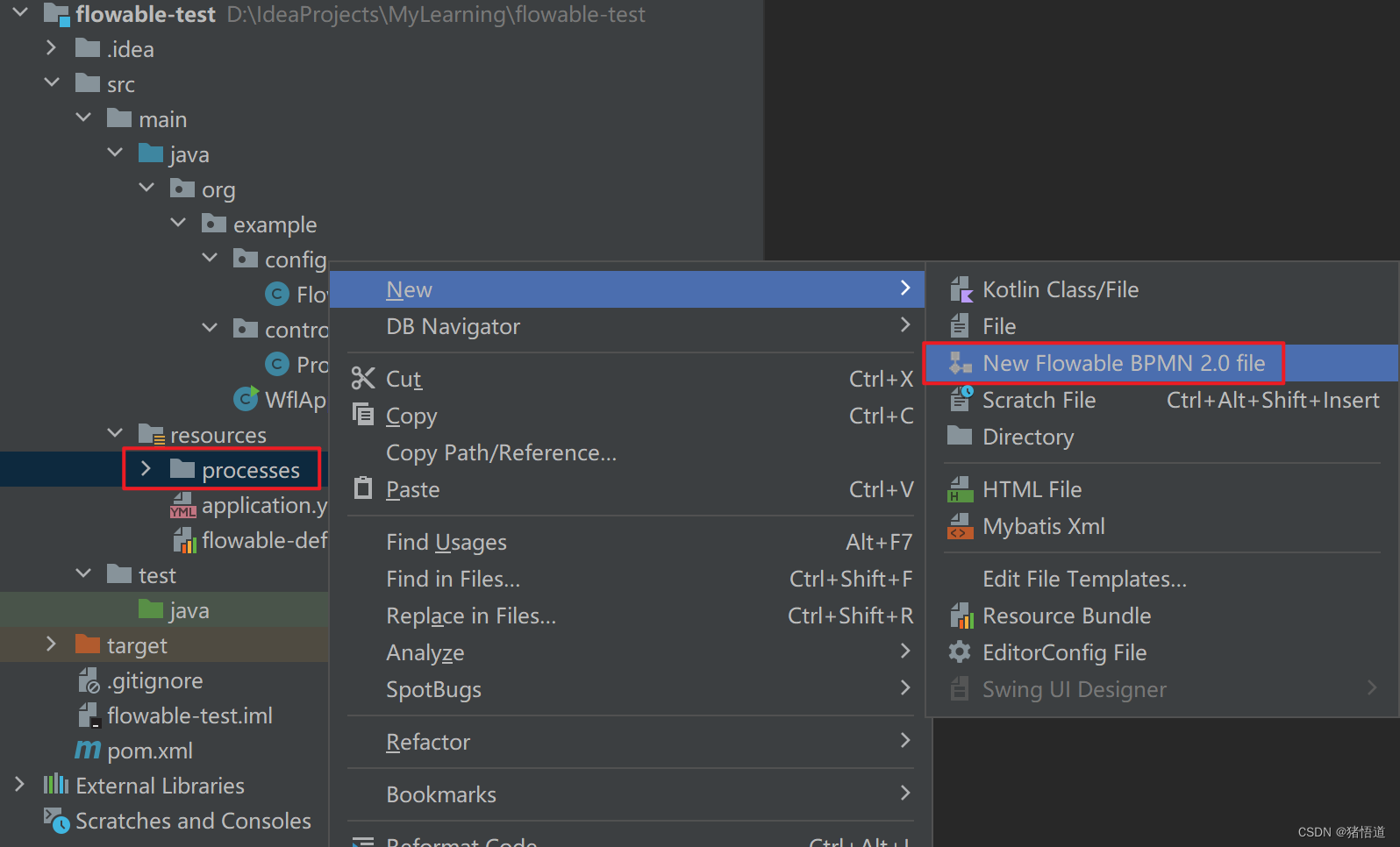Collapse the src folder arrow
Image resolution: width=1400 pixels, height=847 pixels.
pyautogui.click(x=52, y=82)
